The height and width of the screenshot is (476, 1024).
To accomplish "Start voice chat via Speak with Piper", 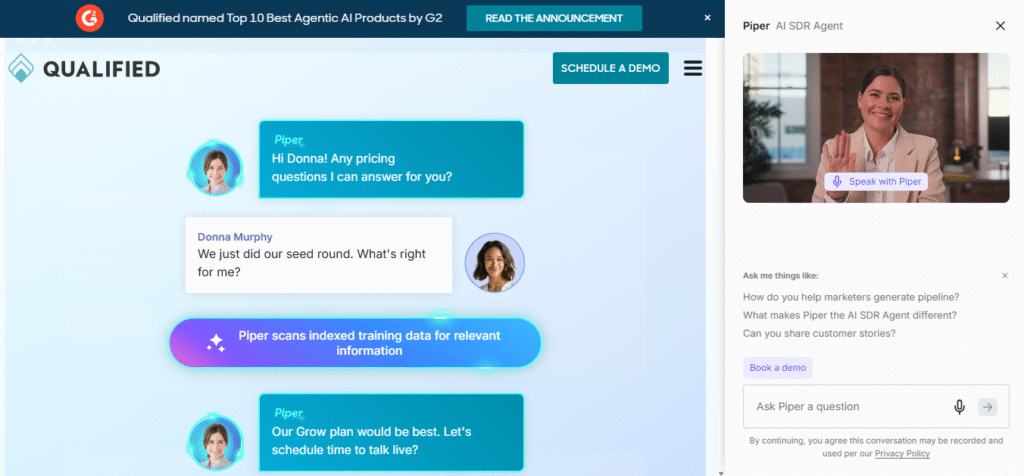I will coord(875,182).
